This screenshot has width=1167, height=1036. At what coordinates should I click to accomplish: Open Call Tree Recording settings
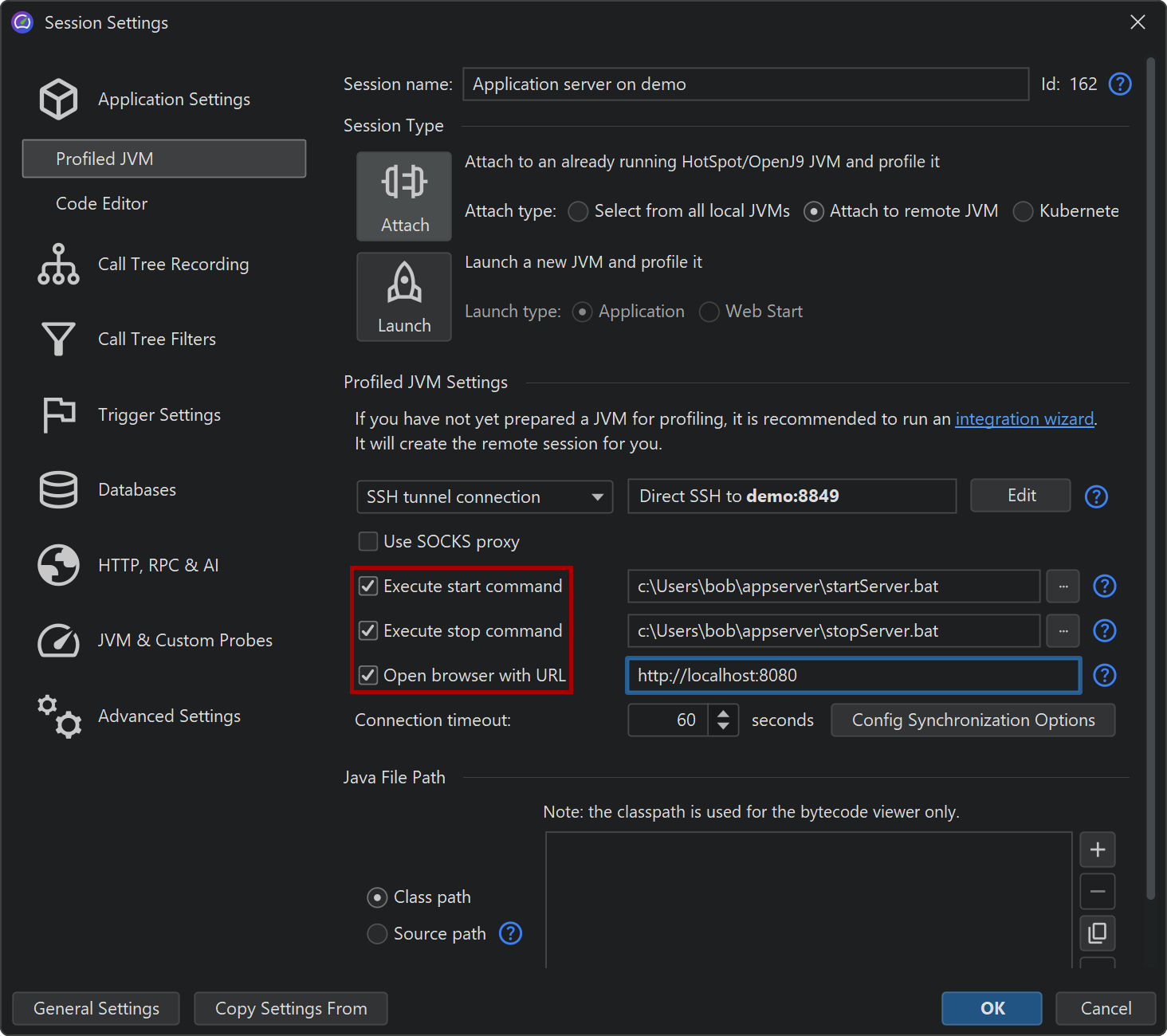click(x=173, y=265)
